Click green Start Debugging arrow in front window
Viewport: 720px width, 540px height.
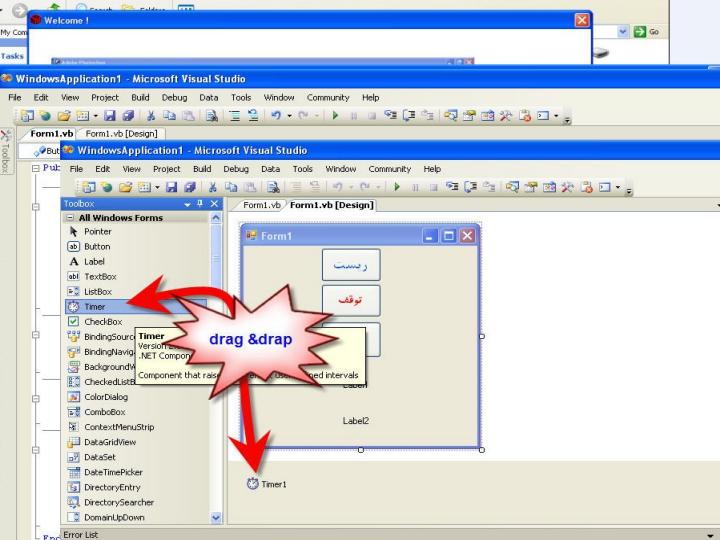pyautogui.click(x=397, y=187)
